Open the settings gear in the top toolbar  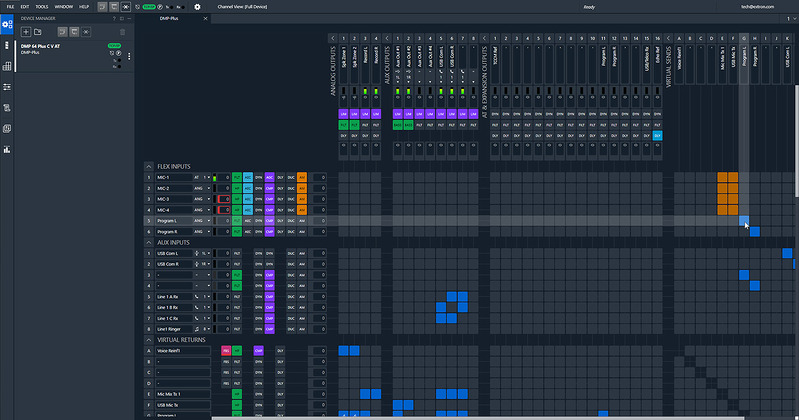tap(197, 7)
